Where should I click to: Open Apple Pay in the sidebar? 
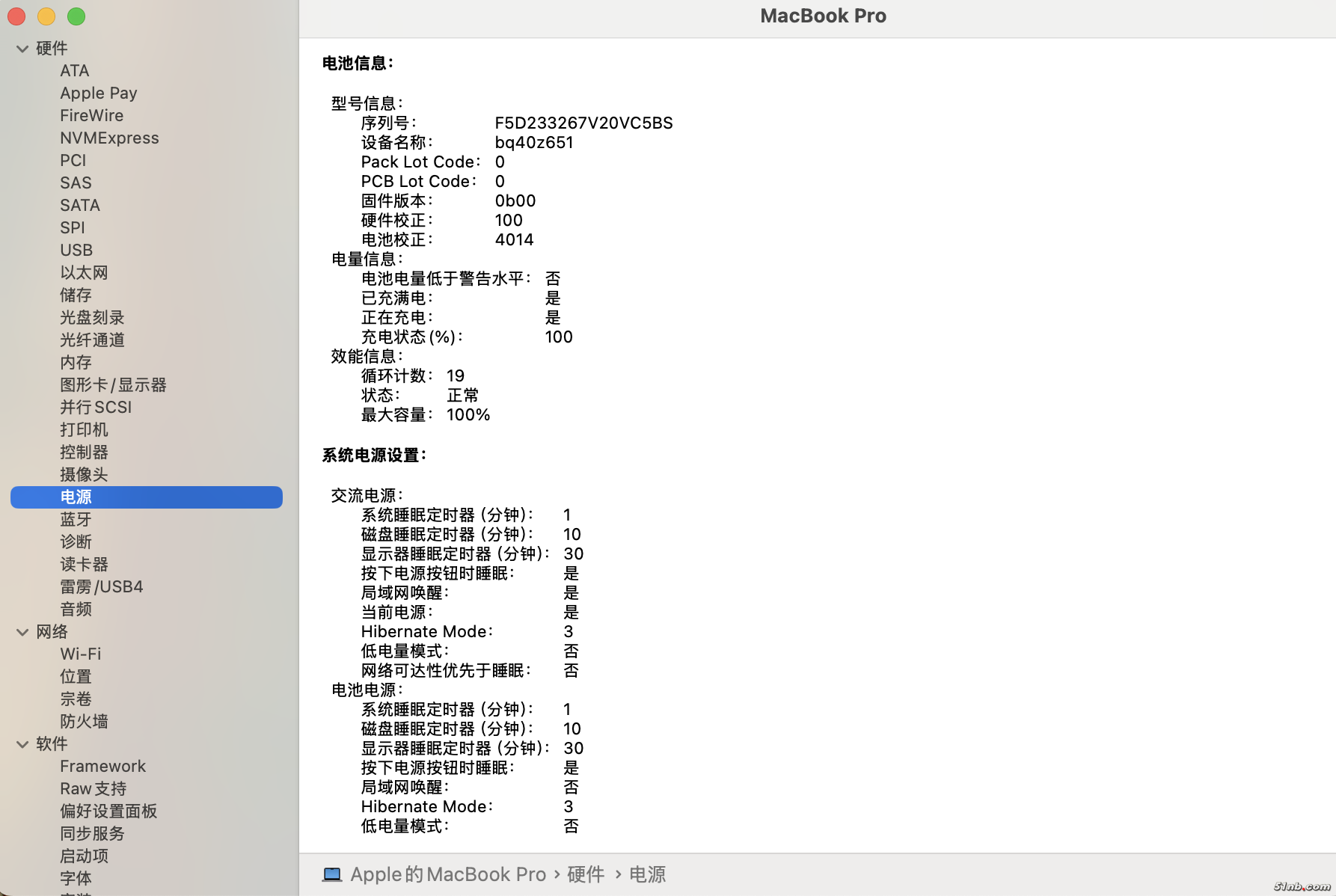[98, 93]
